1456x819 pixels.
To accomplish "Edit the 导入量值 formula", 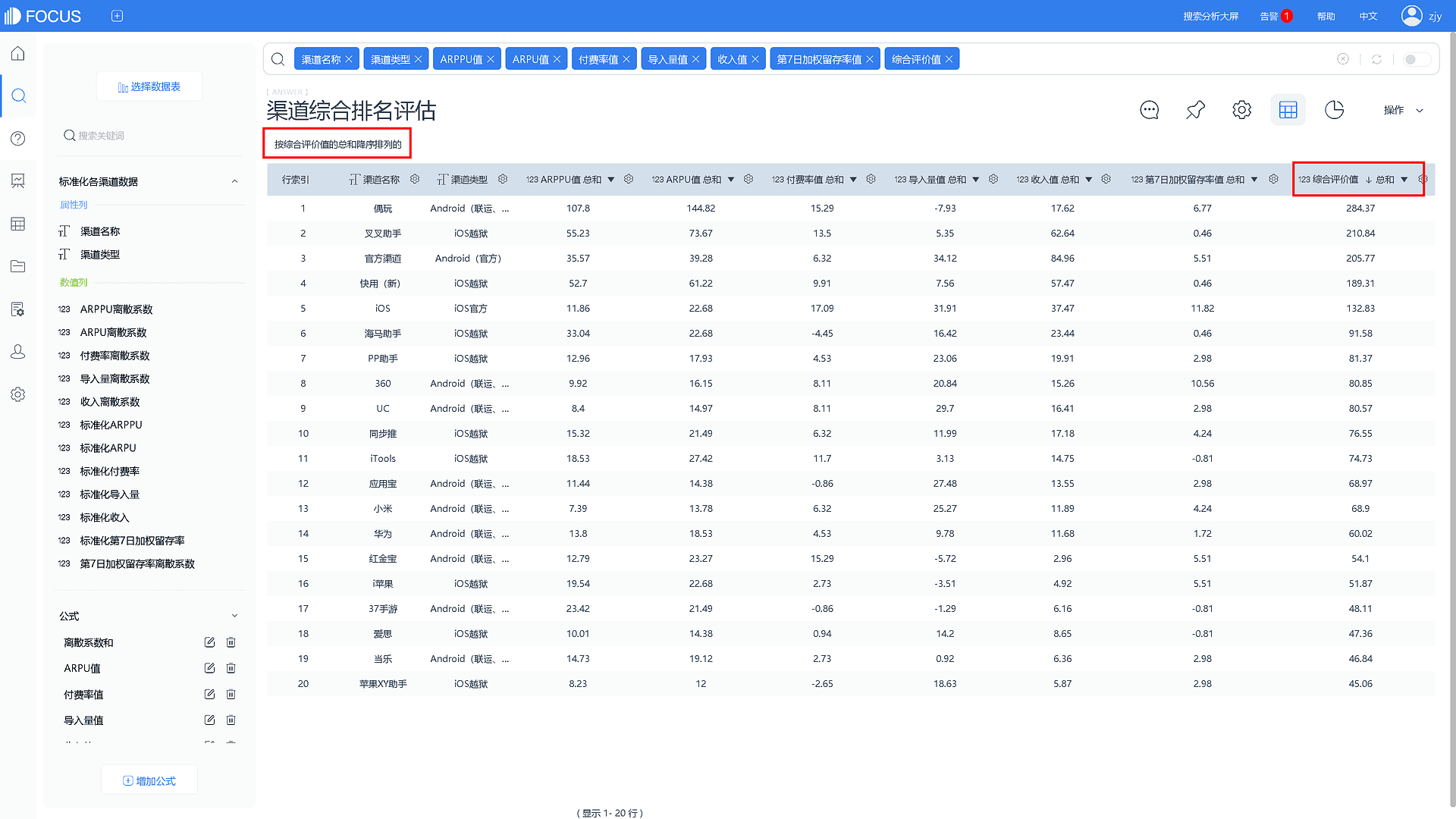I will (209, 720).
